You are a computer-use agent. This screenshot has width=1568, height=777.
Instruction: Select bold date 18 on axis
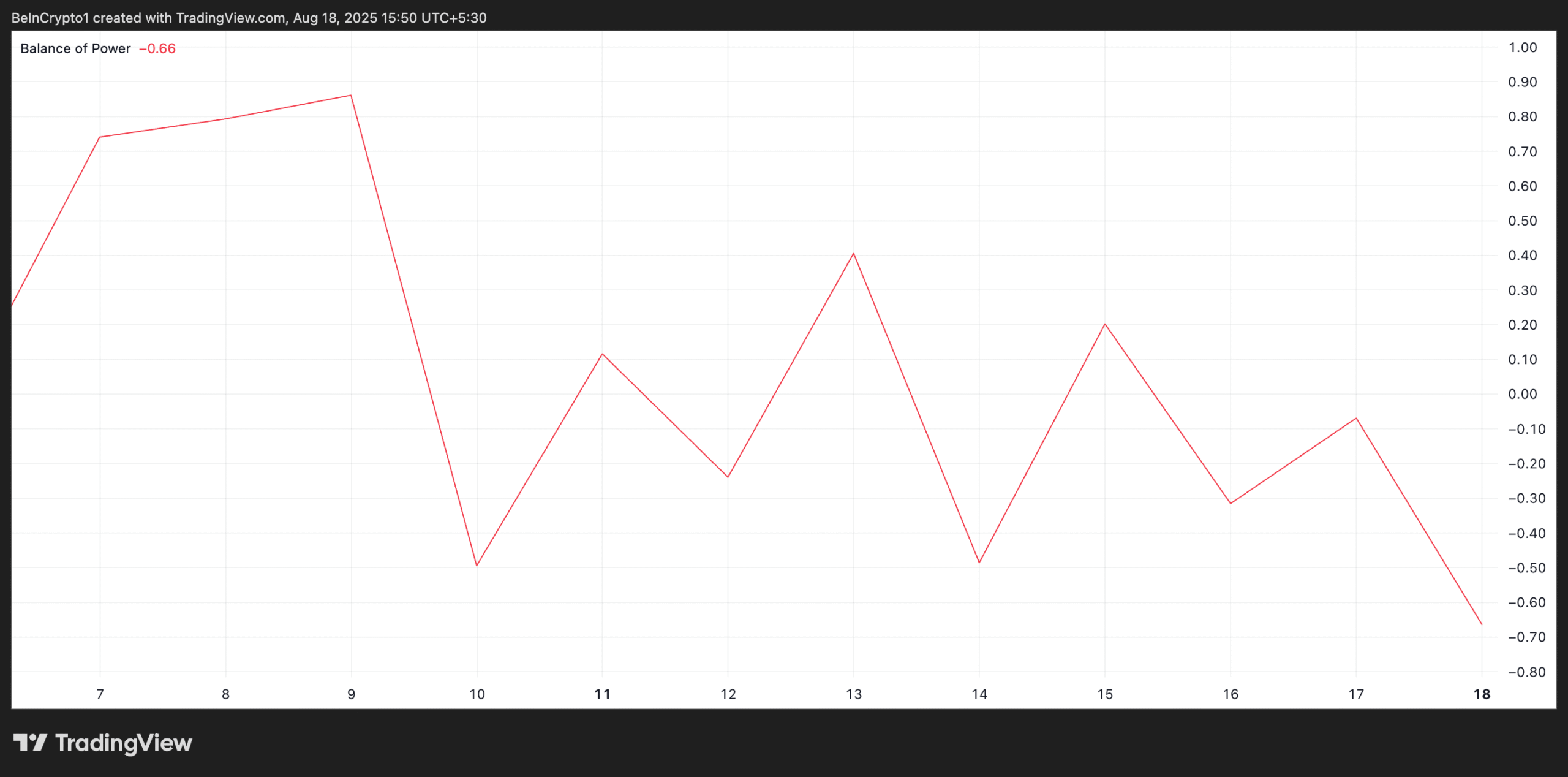pyautogui.click(x=1481, y=694)
